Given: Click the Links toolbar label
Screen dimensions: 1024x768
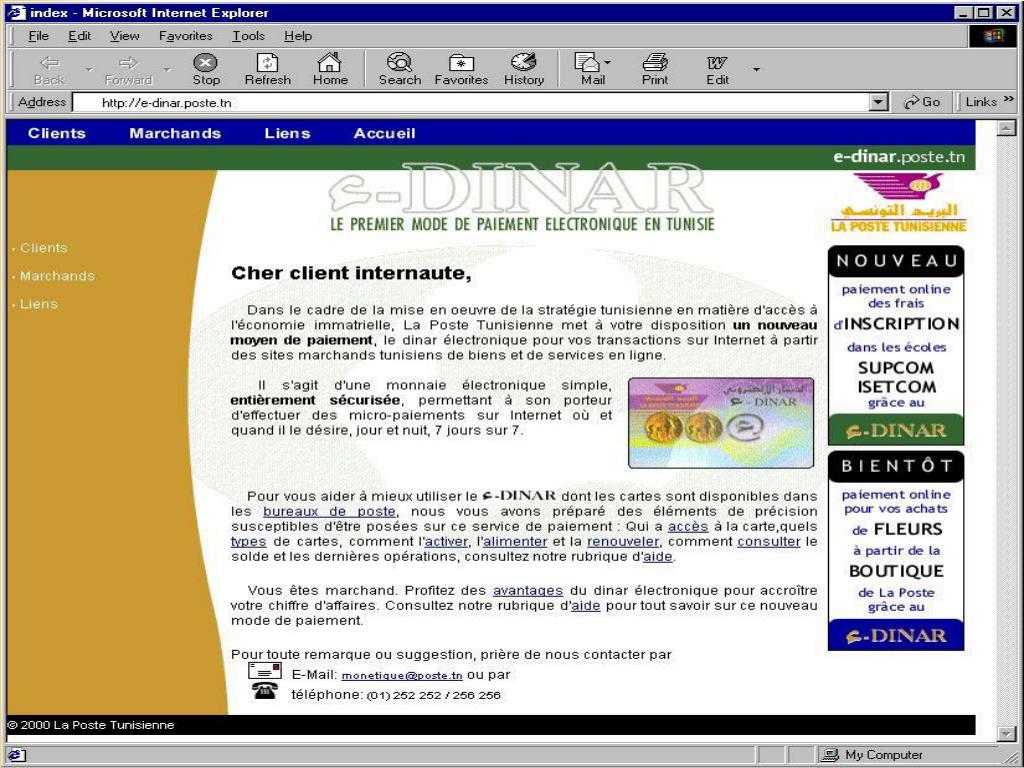Looking at the screenshot, I should pos(981,102).
